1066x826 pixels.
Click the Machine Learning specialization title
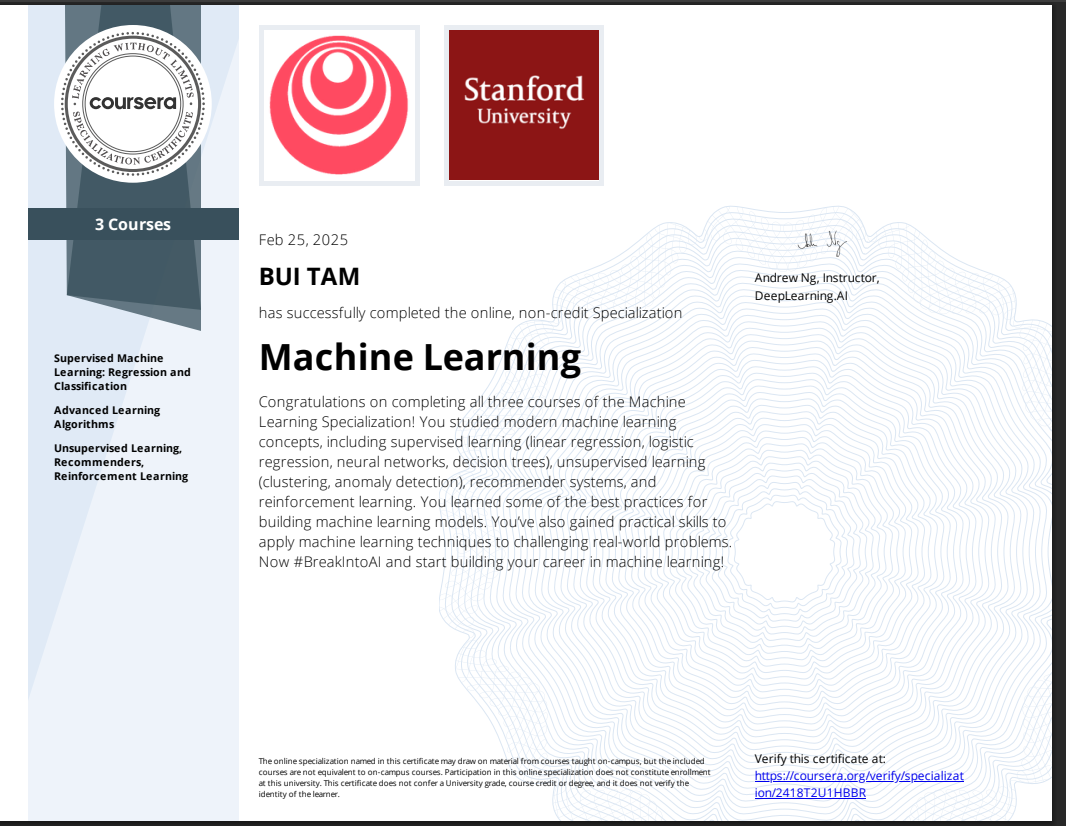coord(419,357)
